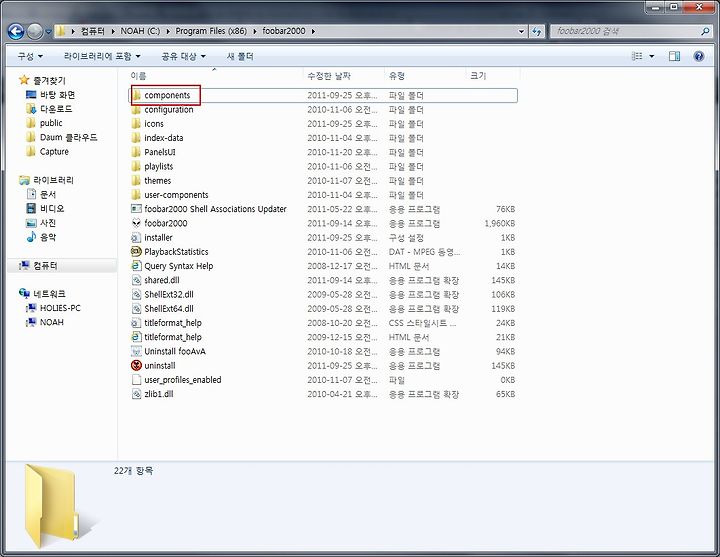The width and height of the screenshot is (720, 557).
Task: Open the recent pages dropdown next to Forward
Action: (48, 32)
